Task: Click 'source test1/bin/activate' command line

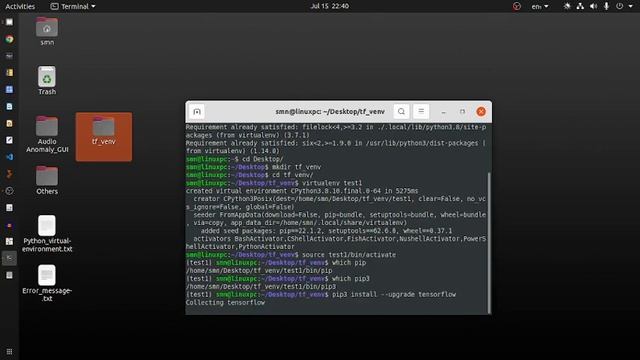Action: coord(349,255)
